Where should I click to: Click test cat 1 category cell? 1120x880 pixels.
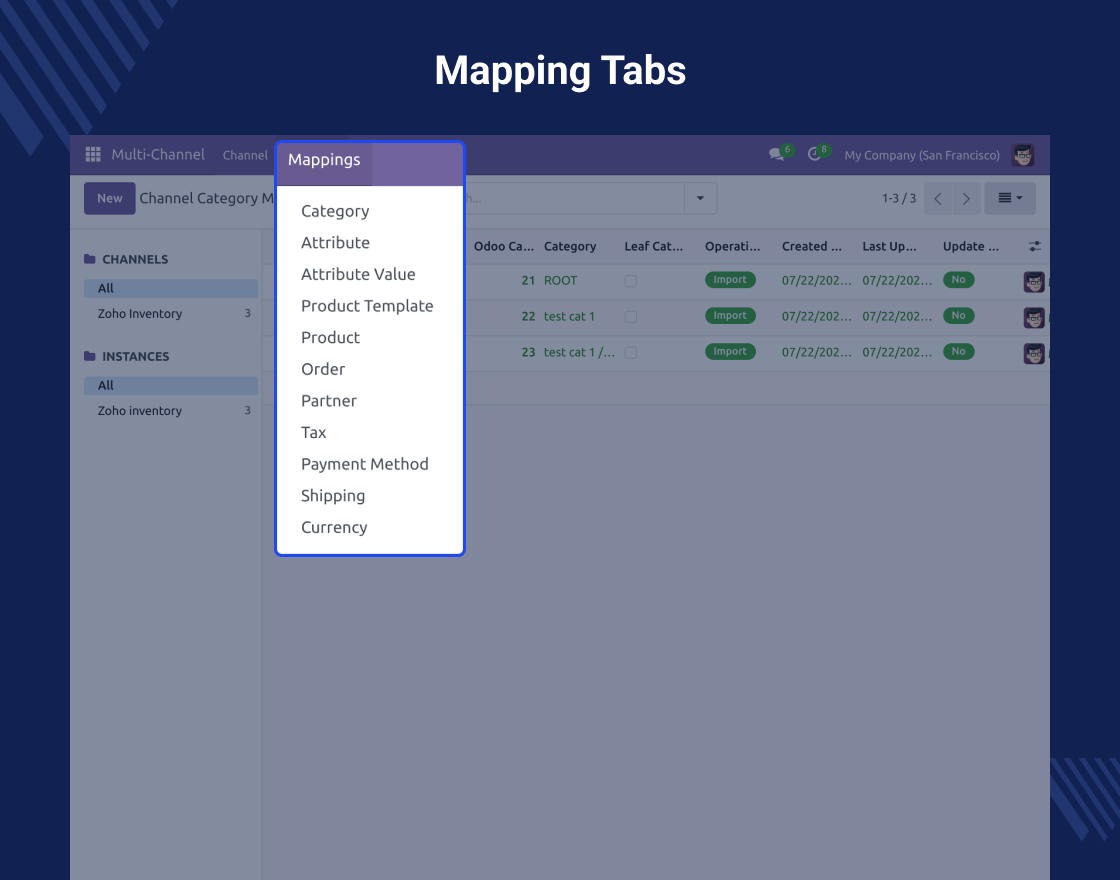point(569,316)
